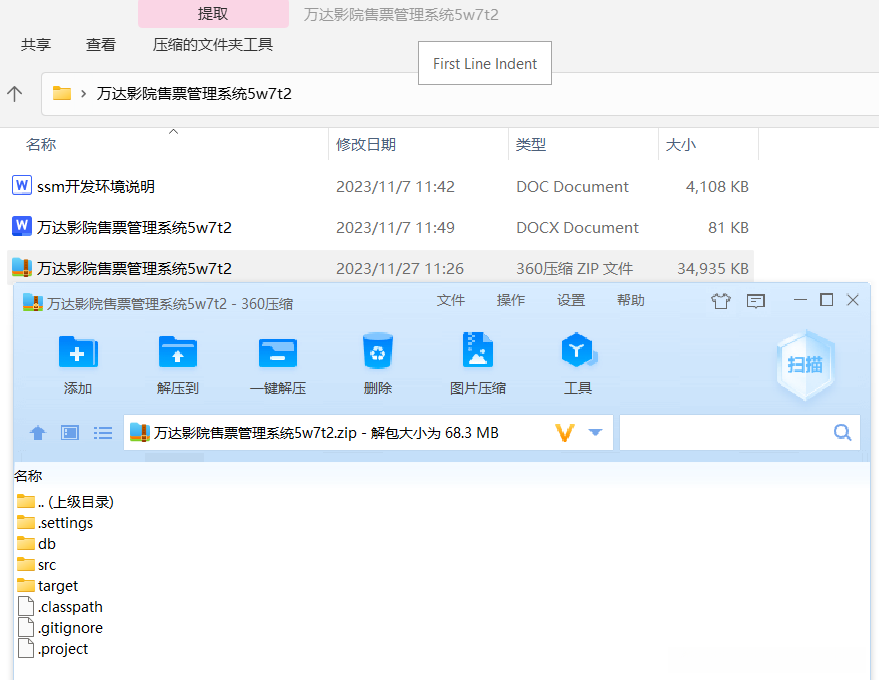Select the 81 KB DOCX Document file
This screenshot has height=680, width=879.
[380, 227]
